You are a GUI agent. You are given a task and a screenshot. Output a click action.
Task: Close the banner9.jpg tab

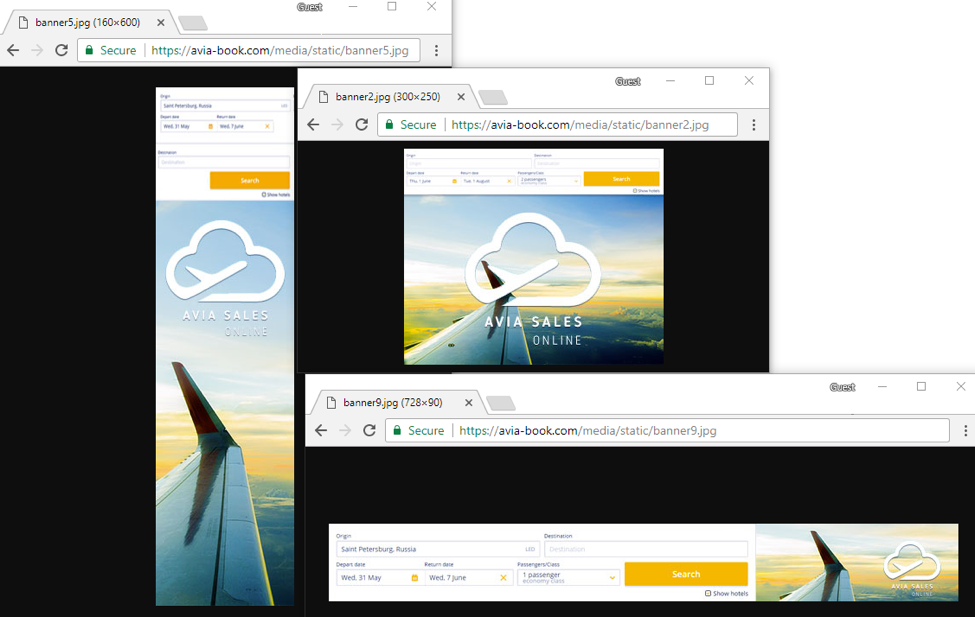(x=469, y=403)
